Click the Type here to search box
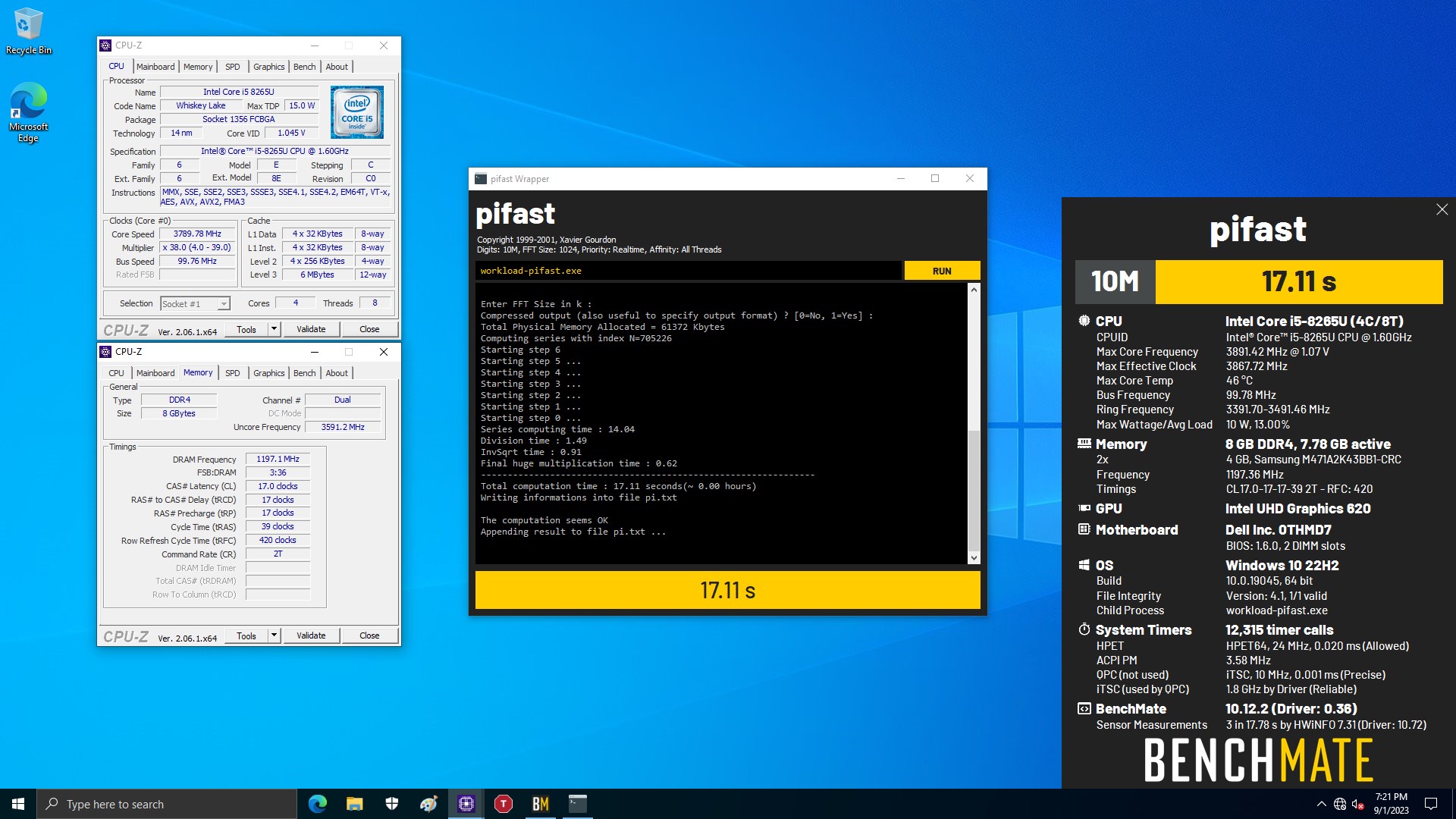Screen dimensions: 1456x819 [x=167, y=804]
